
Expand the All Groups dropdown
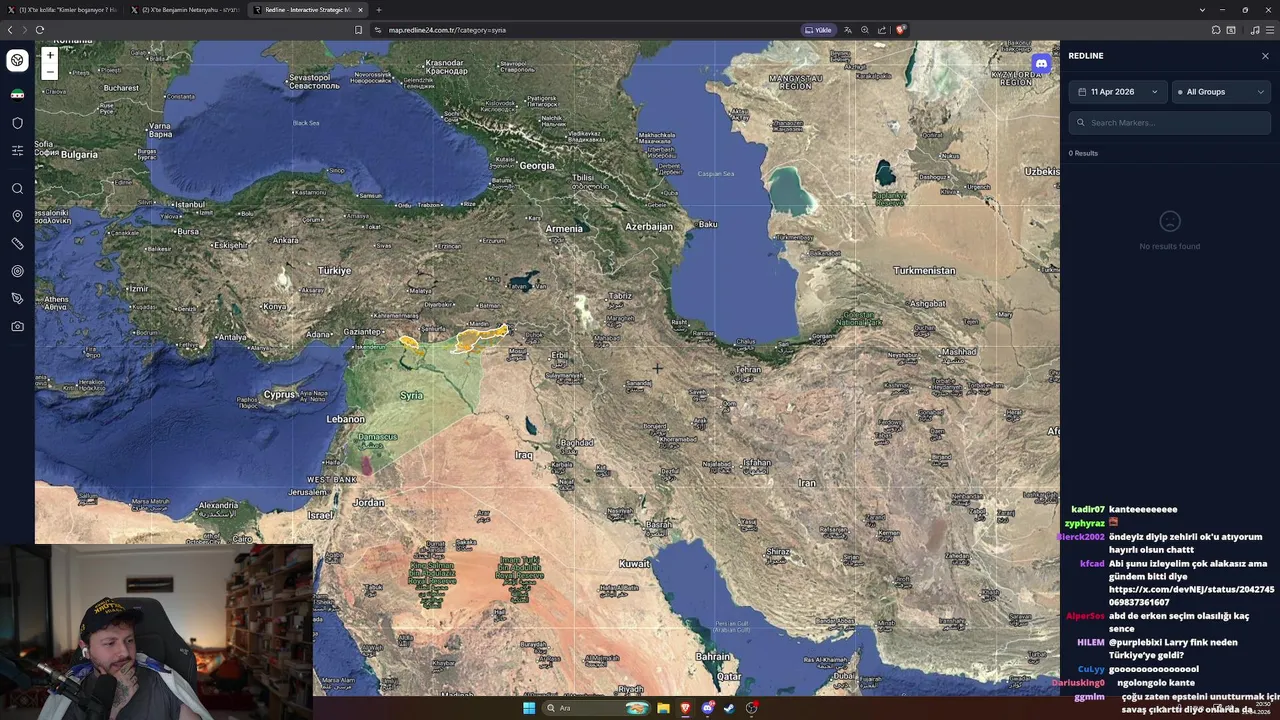coord(1221,92)
